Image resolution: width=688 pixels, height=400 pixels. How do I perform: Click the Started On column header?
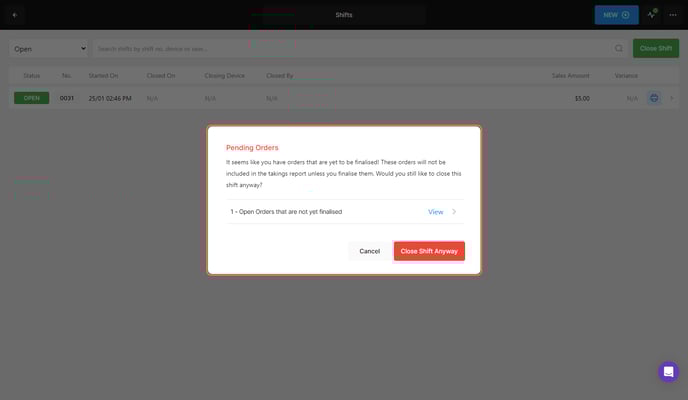tap(105, 75)
